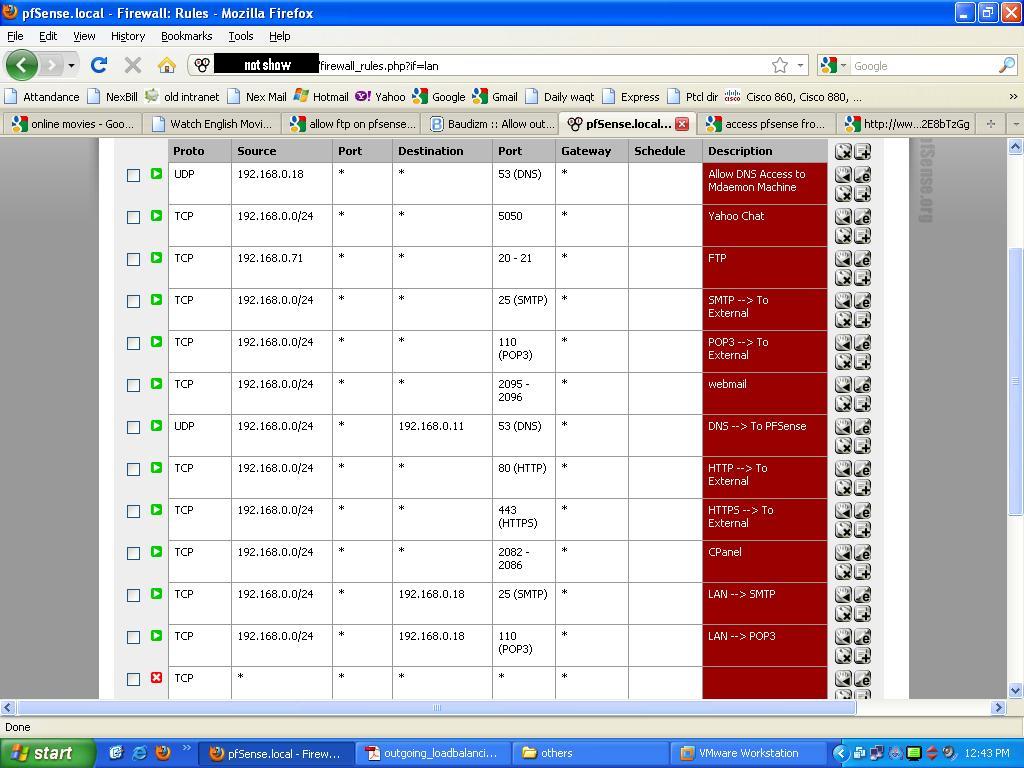
Task: Open the Cisco 860, Cisco 880 bookmark
Action: coord(793,97)
